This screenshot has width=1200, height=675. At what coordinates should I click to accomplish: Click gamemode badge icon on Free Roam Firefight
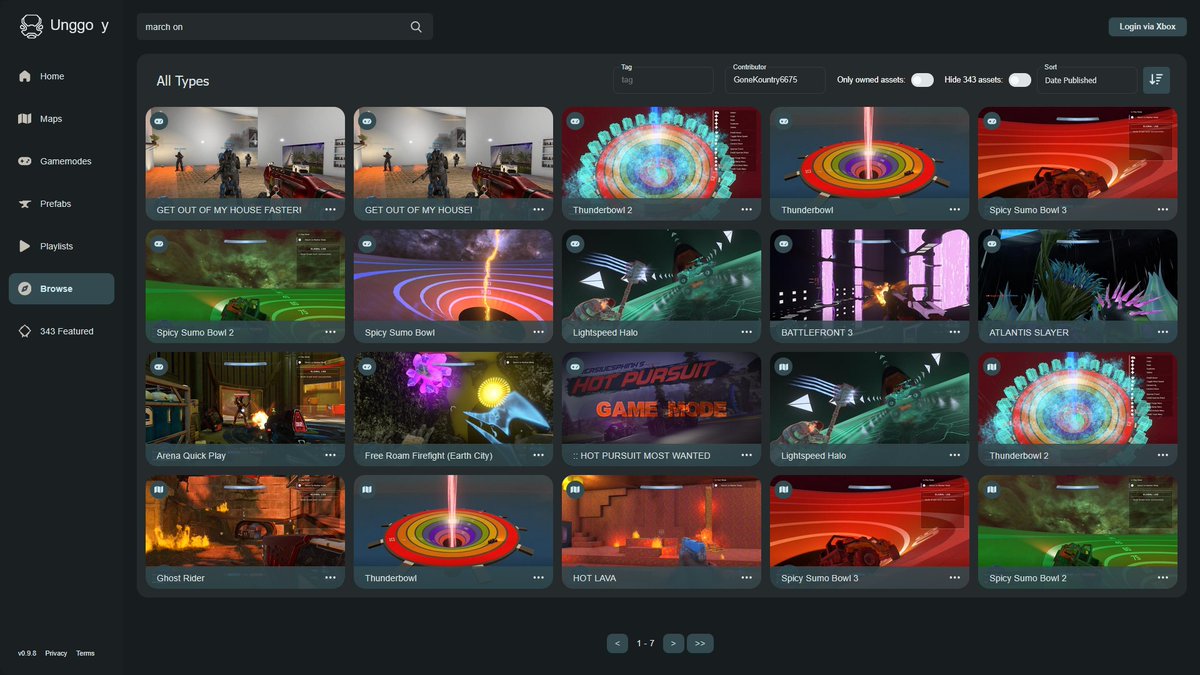pos(367,367)
